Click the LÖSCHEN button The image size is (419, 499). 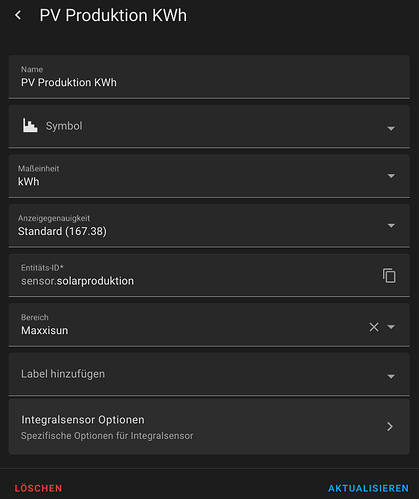38,488
